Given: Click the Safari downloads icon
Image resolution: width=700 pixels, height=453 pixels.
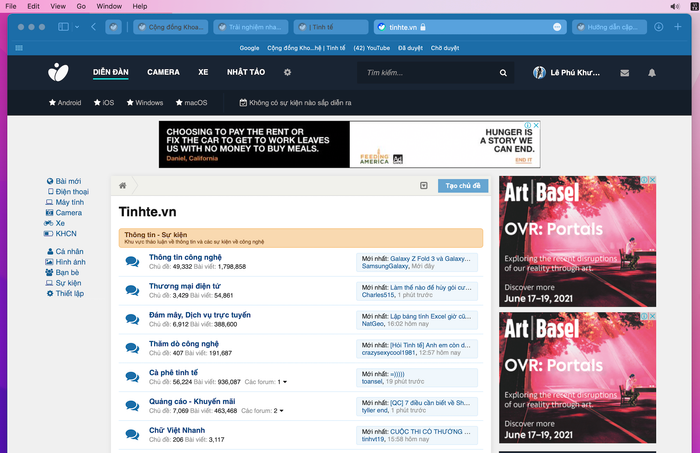Looking at the screenshot, I should pyautogui.click(x=659, y=26).
